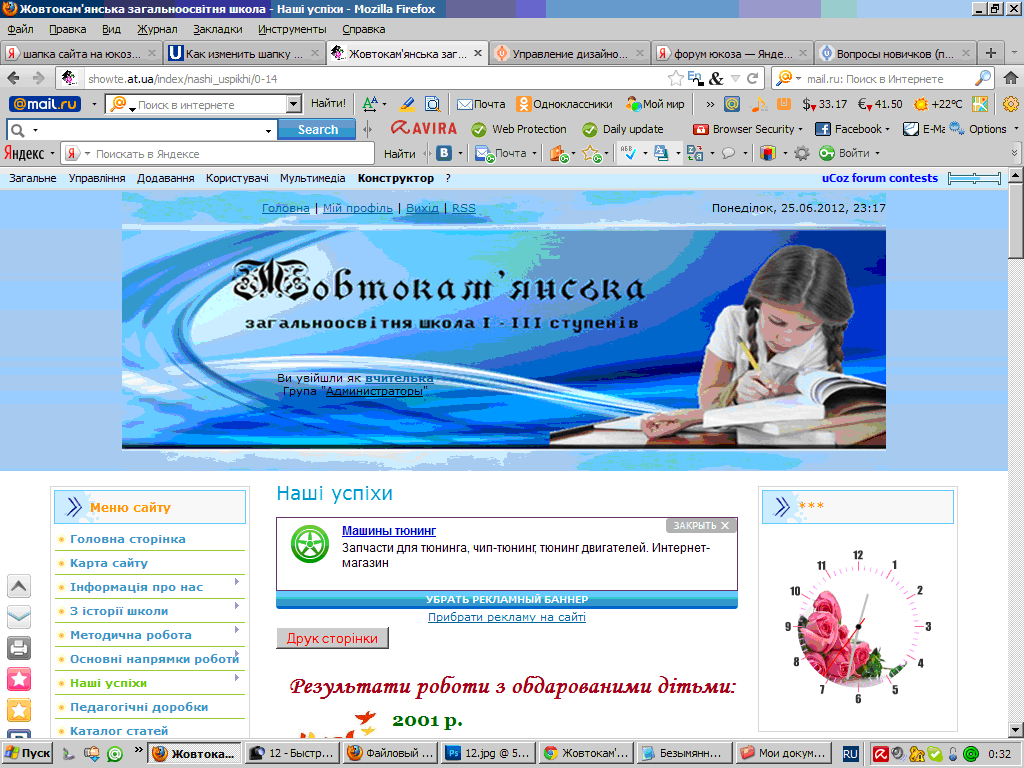Viewport: 1024px width, 768px height.
Task: Click the font size icon in the mail.ru toolbar
Action: point(370,104)
